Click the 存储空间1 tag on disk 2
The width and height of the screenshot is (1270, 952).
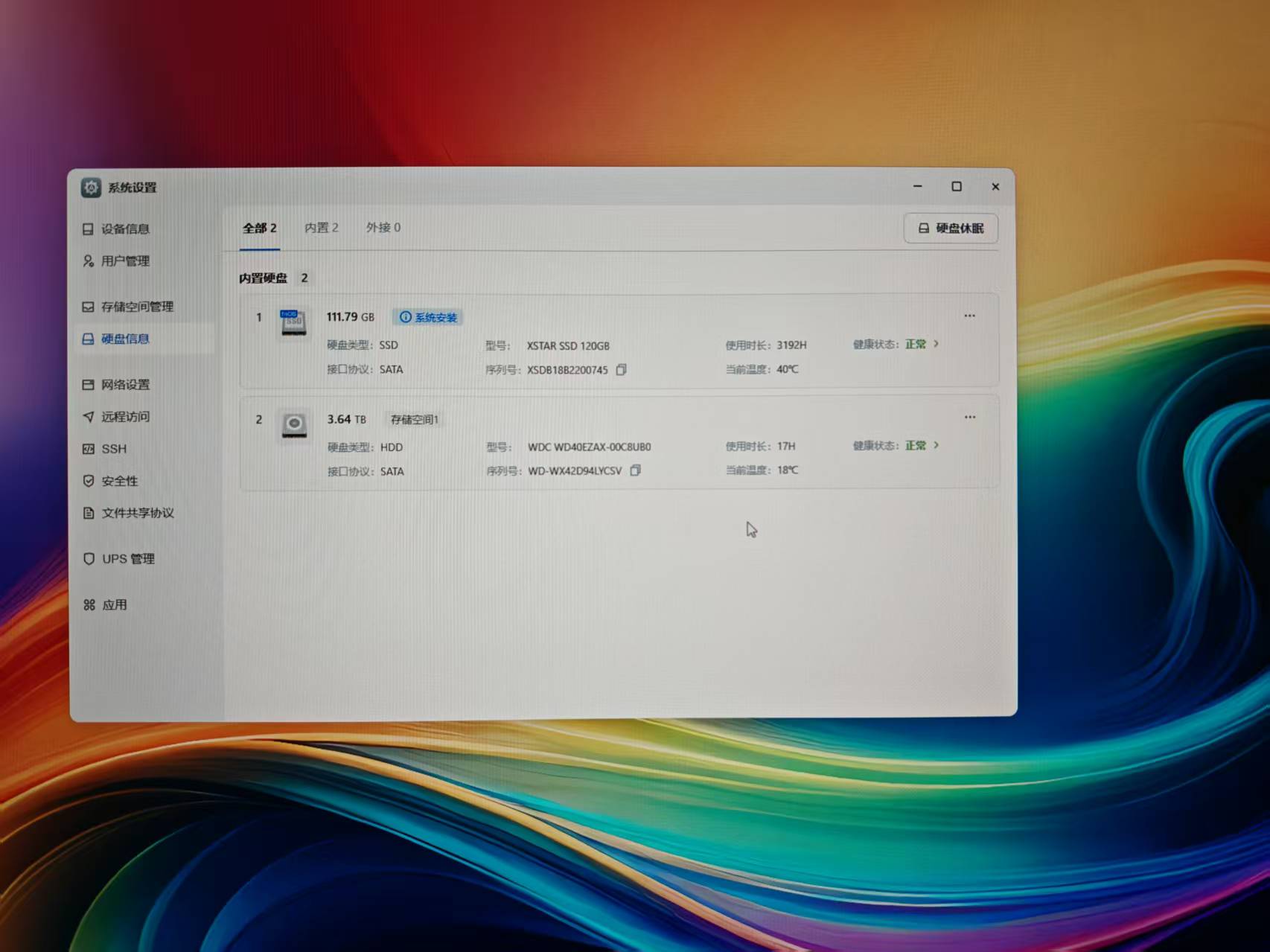[x=415, y=420]
